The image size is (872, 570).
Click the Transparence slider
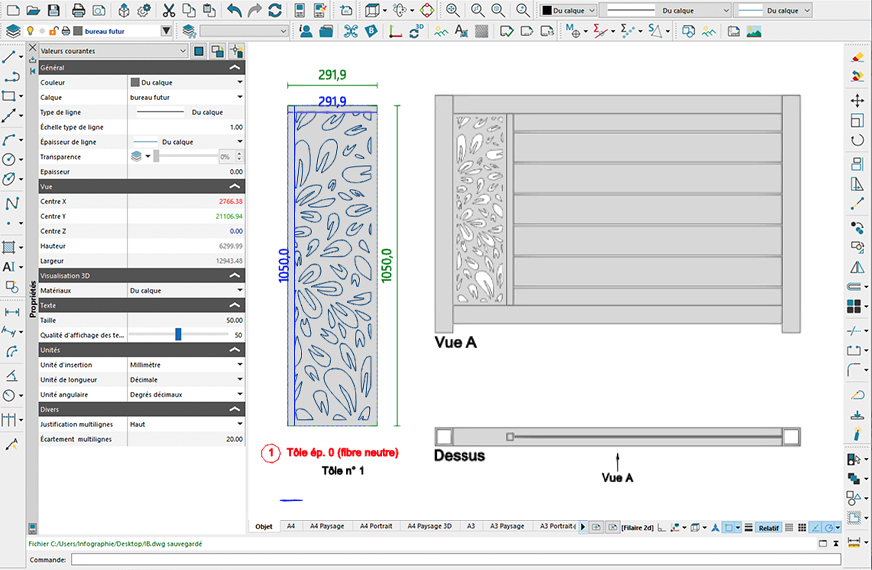pos(186,157)
